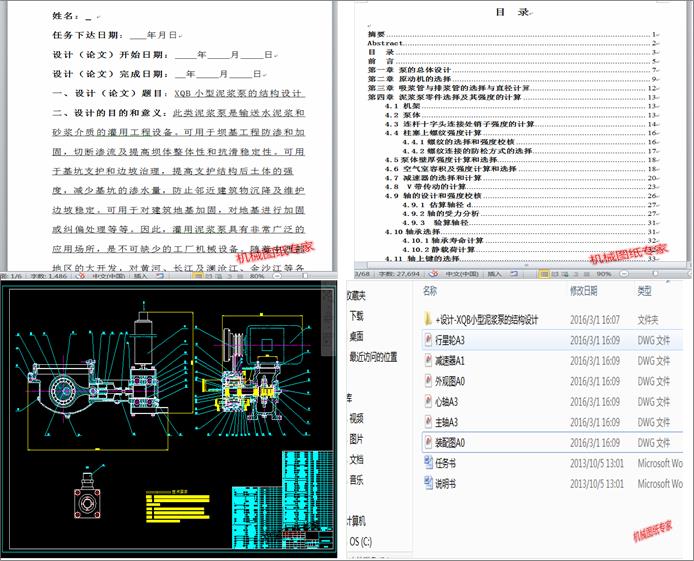The height and width of the screenshot is (561, 694).
Task: Click the 90% zoom level in right Word
Action: pyautogui.click(x=604, y=274)
